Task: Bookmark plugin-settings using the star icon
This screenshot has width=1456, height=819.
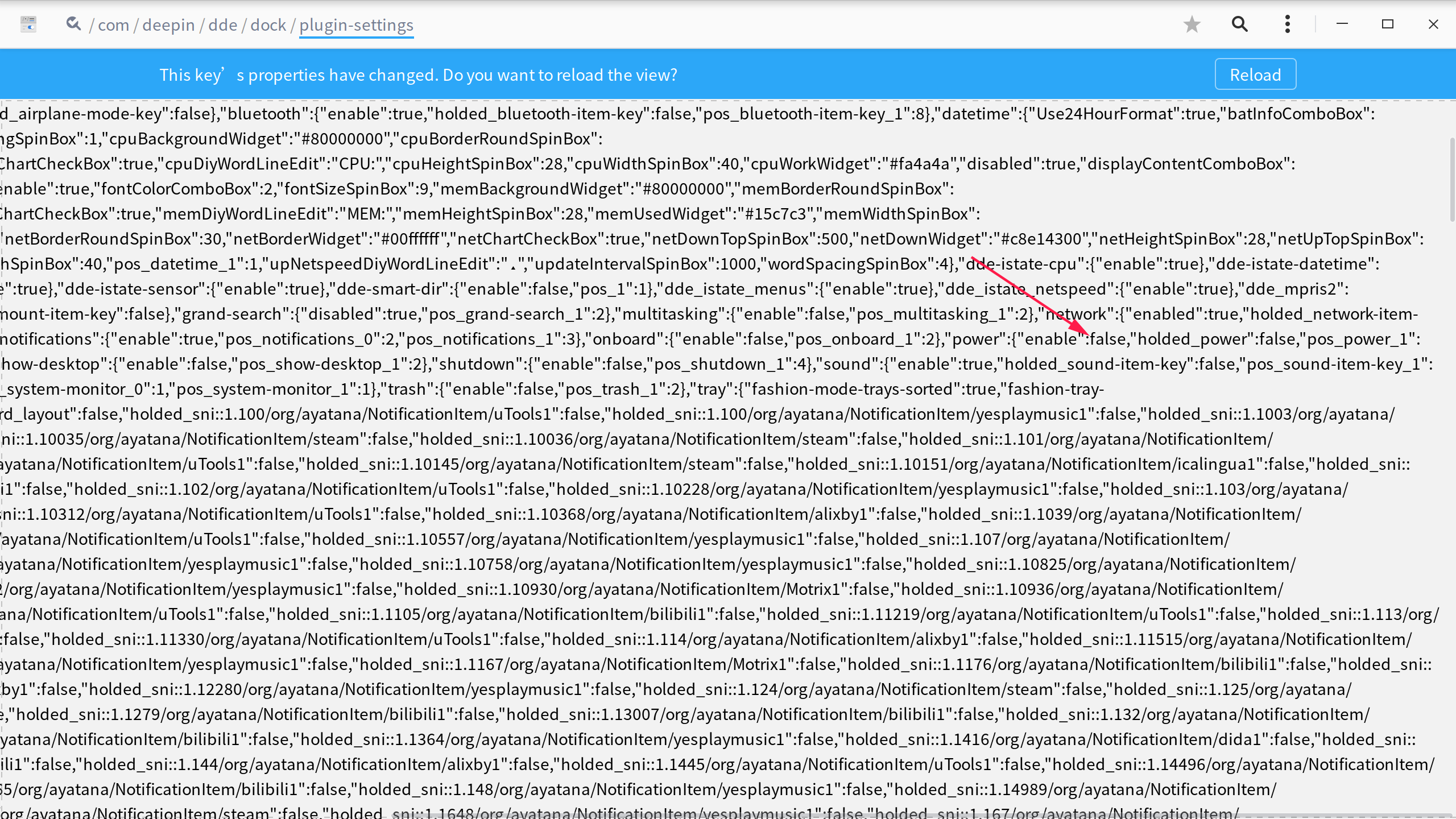Action: 1192,24
